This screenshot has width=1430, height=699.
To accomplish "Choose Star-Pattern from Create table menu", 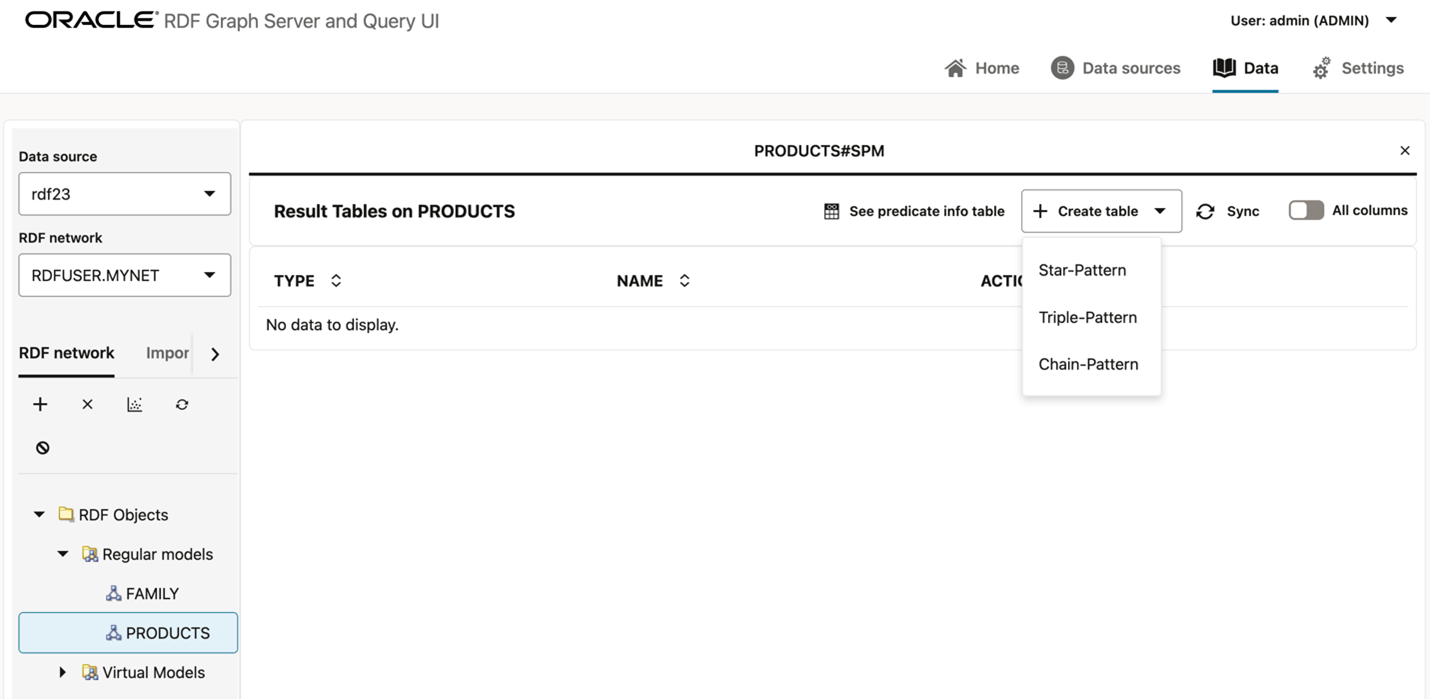I will (x=1082, y=270).
